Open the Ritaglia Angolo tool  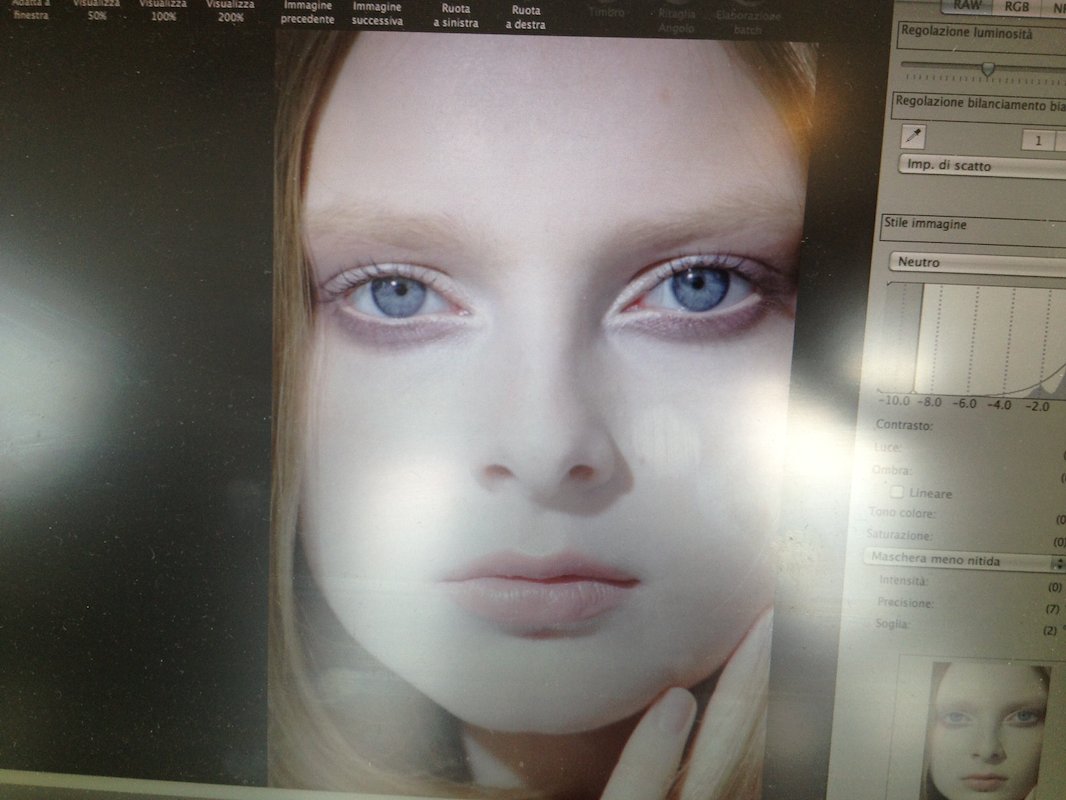click(676, 20)
